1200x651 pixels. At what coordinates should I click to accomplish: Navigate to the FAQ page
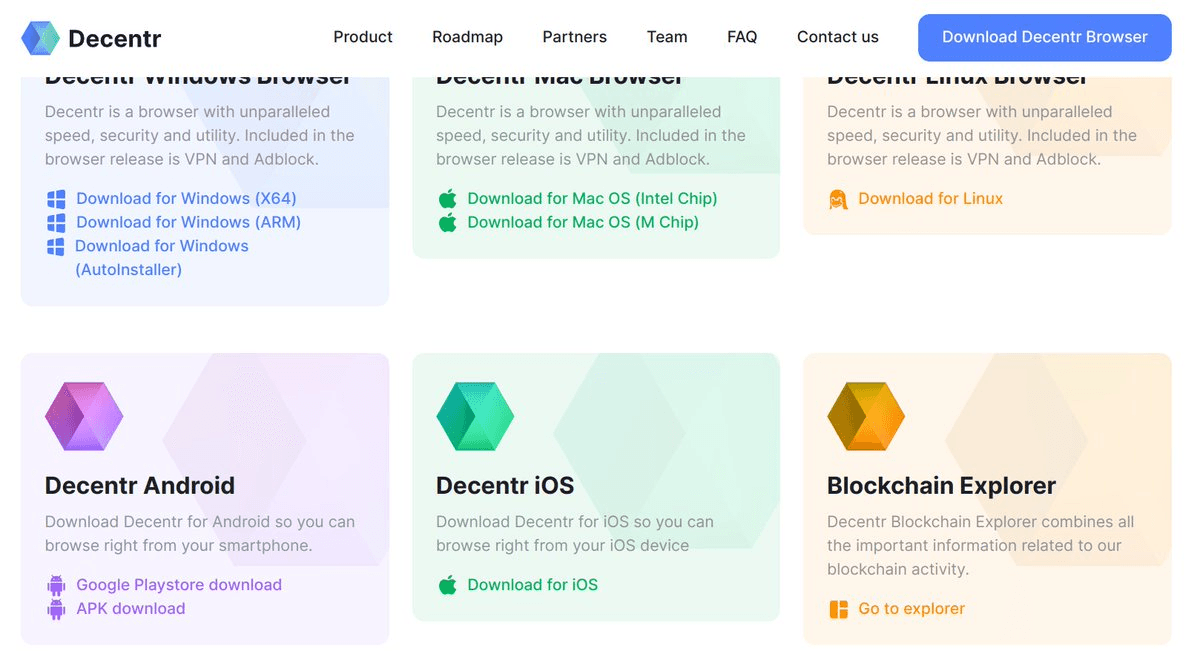(x=742, y=37)
